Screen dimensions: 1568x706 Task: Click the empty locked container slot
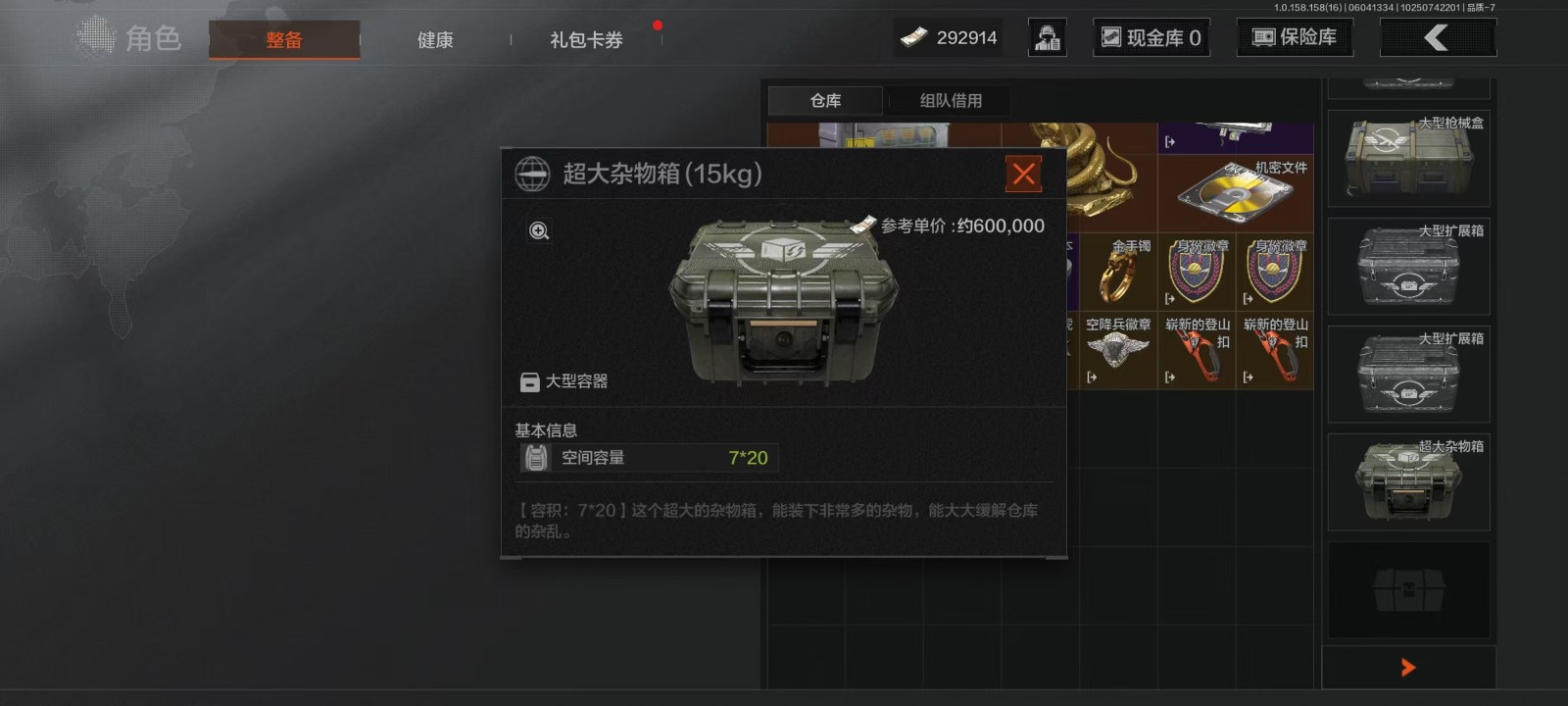1409,589
